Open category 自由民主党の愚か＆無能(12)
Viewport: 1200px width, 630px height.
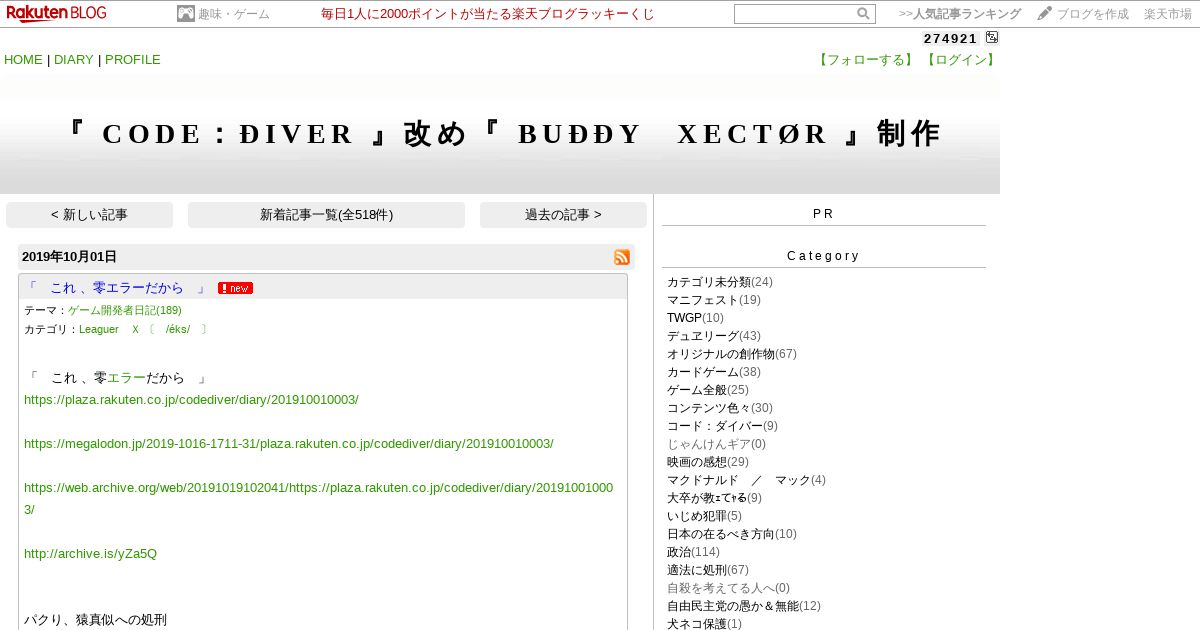[x=744, y=606]
